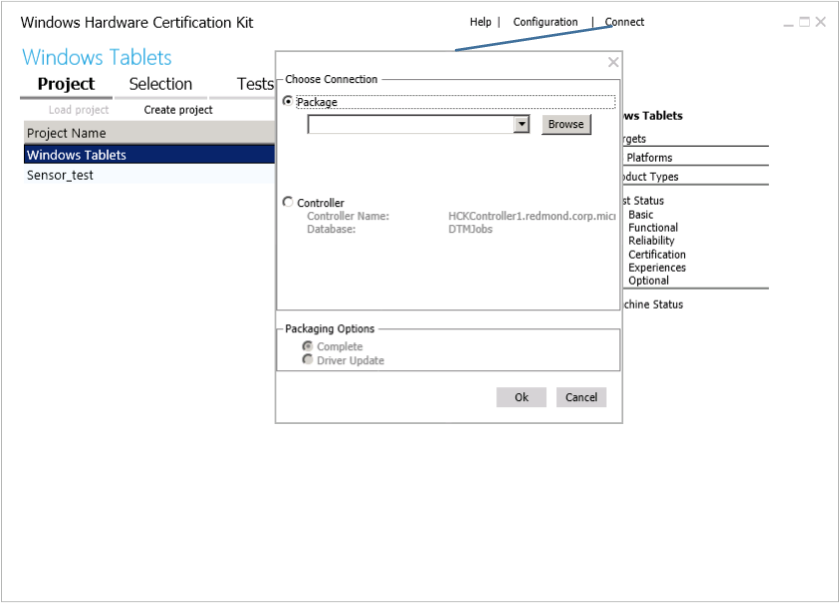Viewport: 840px width, 603px height.
Task: Open the Help link
Action: (481, 22)
